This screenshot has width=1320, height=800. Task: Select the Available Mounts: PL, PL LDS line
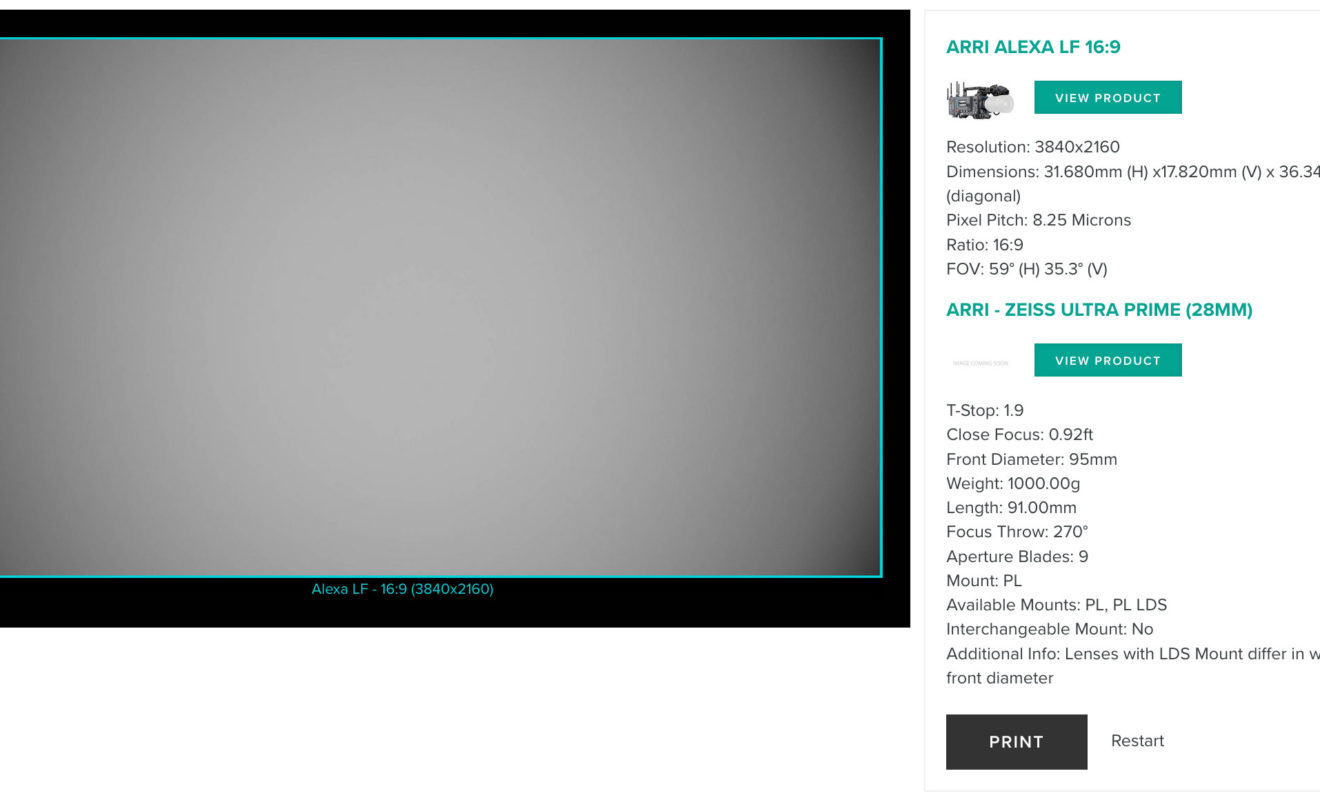[x=1056, y=605]
